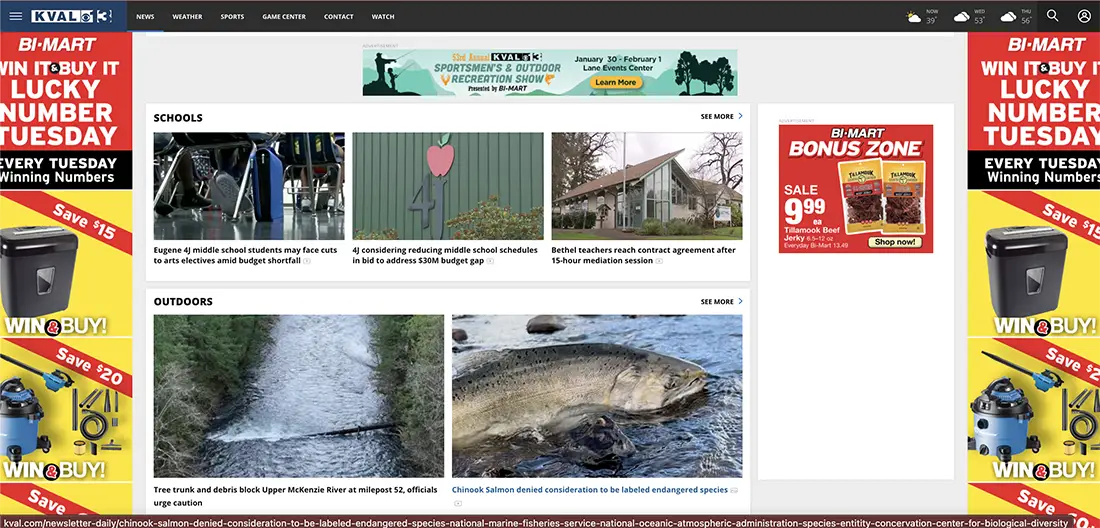Open the search magnifier icon
Screen dimensions: 1100x528
pos(1052,15)
